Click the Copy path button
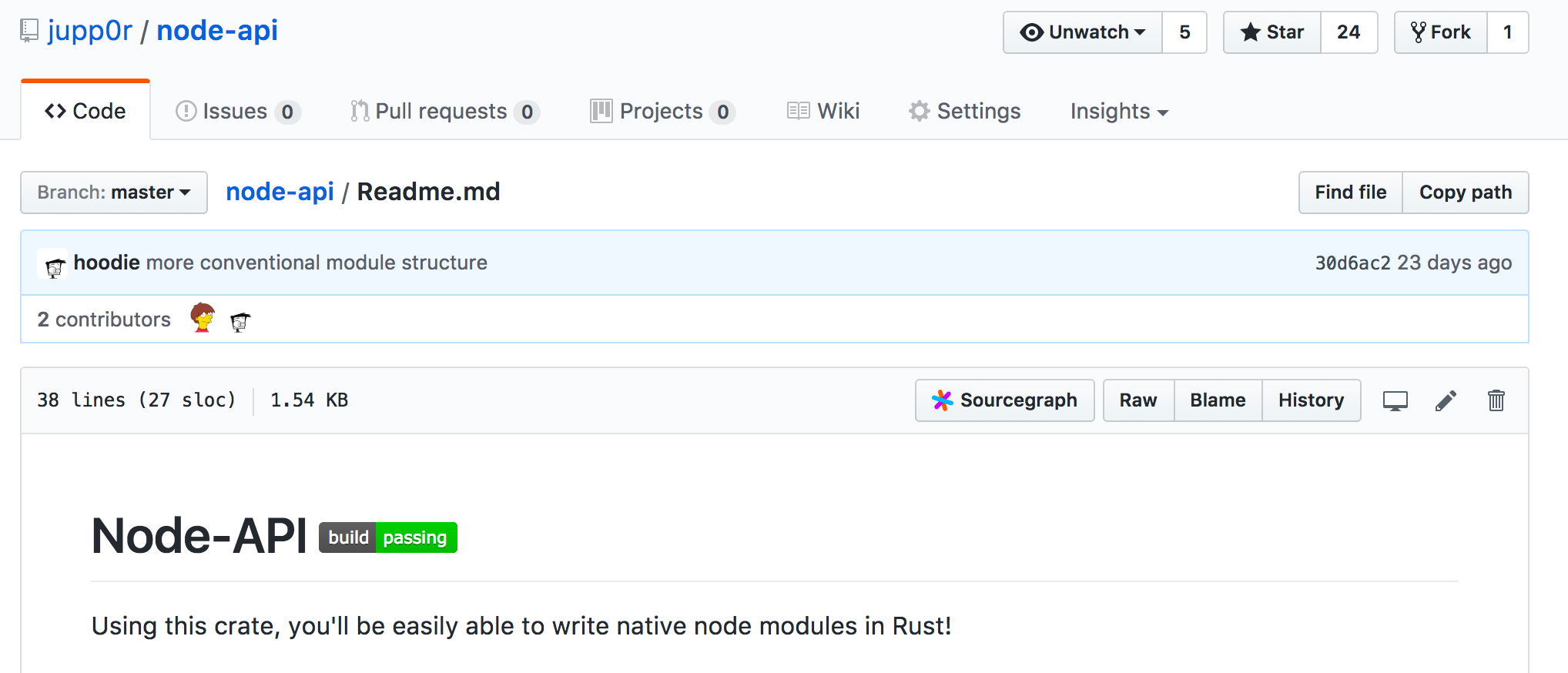The image size is (1568, 673). point(1466,193)
